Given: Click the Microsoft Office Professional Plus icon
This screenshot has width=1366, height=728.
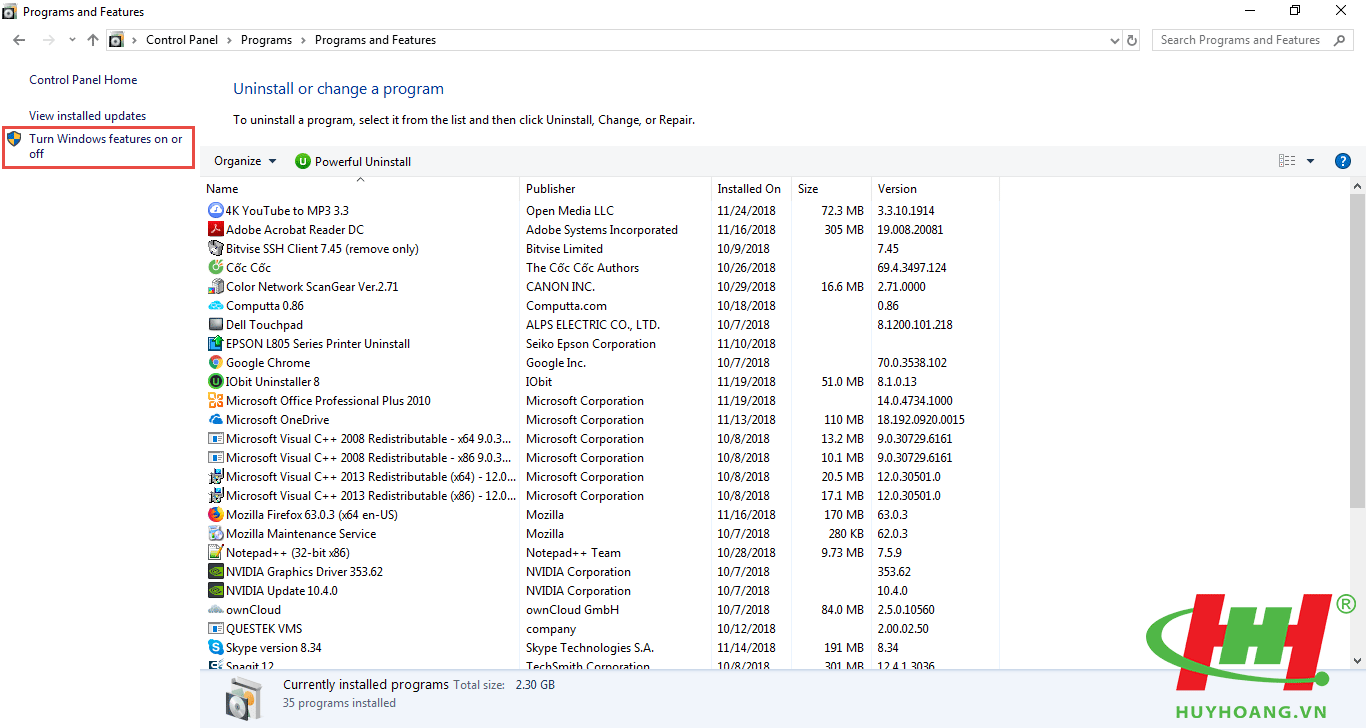Looking at the screenshot, I should point(215,400).
